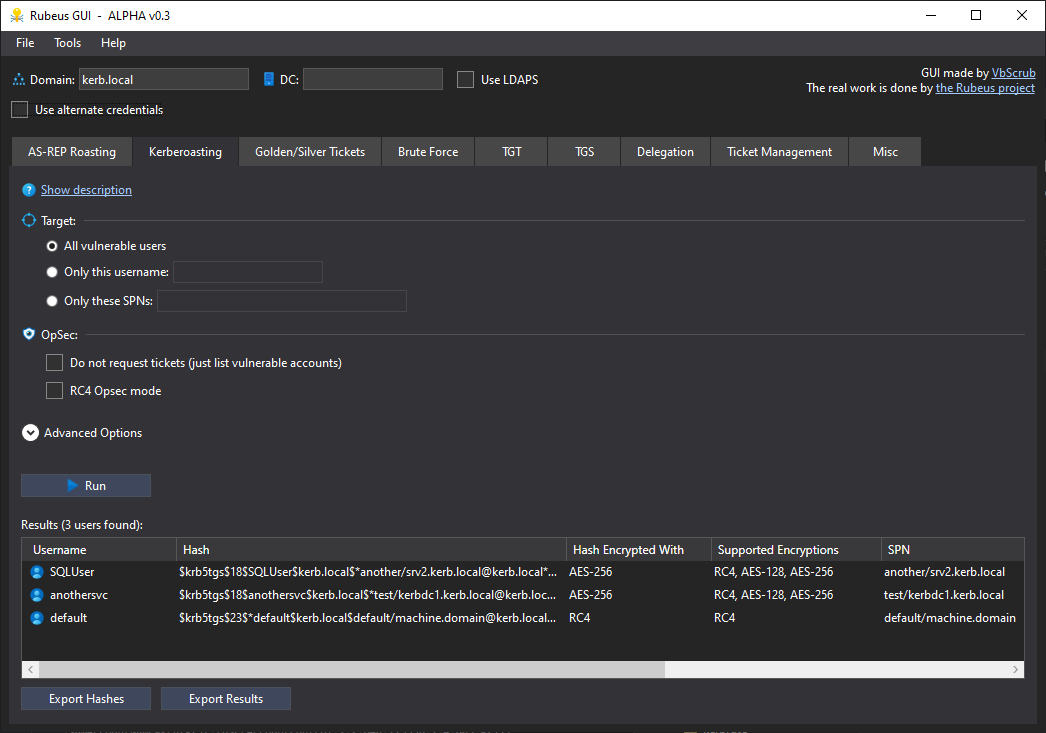Click Export Hashes button
This screenshot has height=733, width=1046.
(x=86, y=698)
